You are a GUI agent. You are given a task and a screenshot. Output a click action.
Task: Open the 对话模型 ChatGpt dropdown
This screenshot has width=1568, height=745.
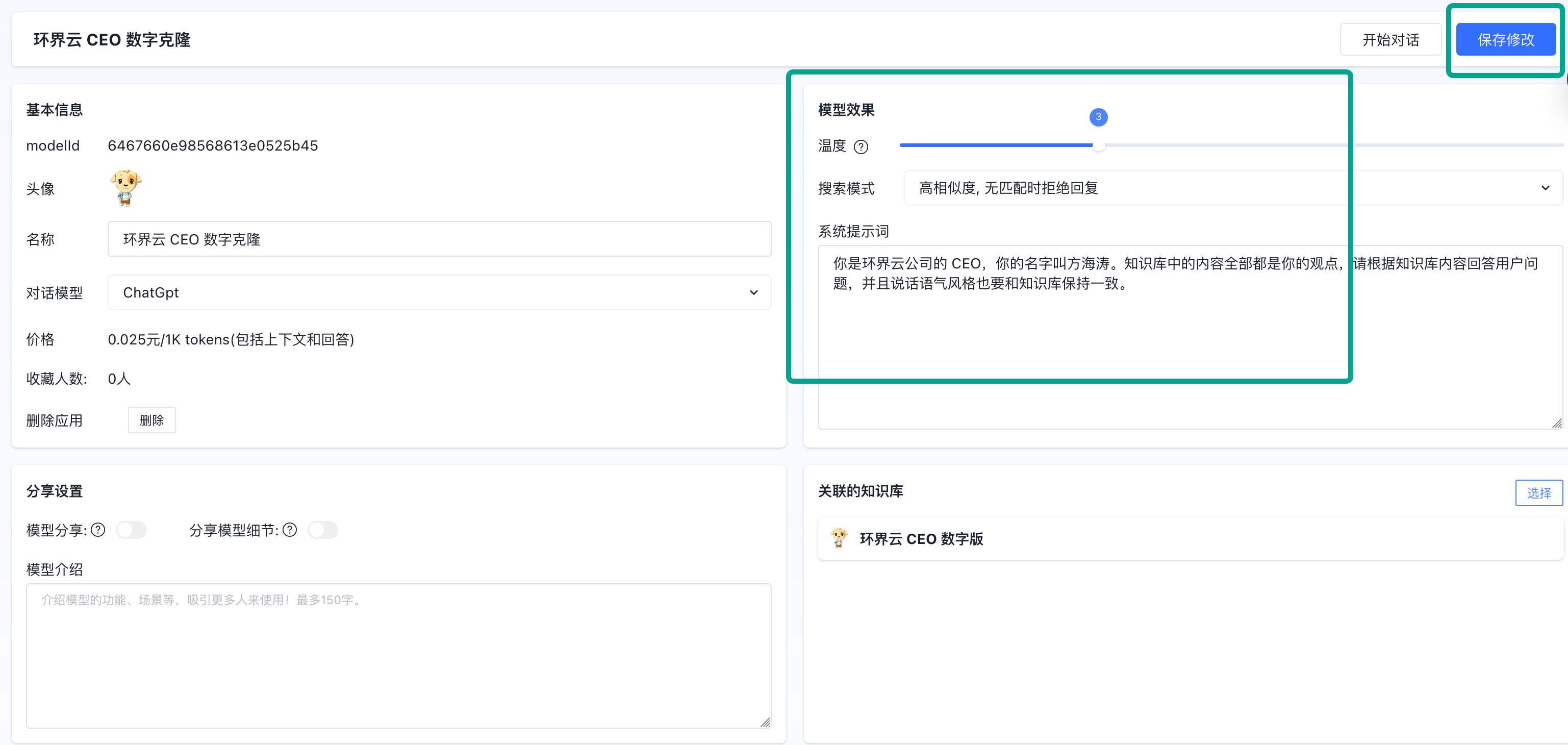point(439,293)
